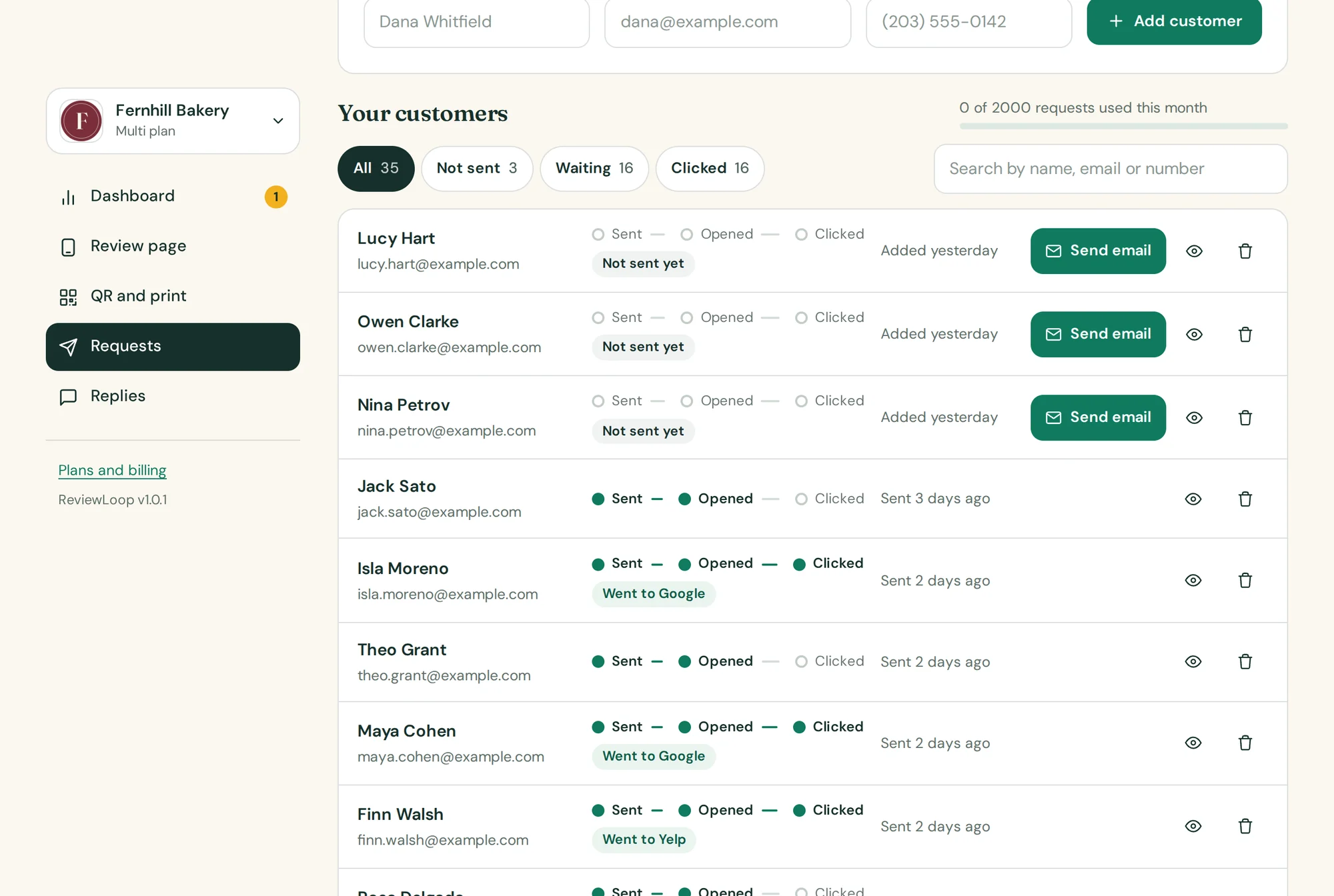Delete Lucy Hart using trash icon
Screen dimensions: 1334x896
pyautogui.click(x=1245, y=251)
